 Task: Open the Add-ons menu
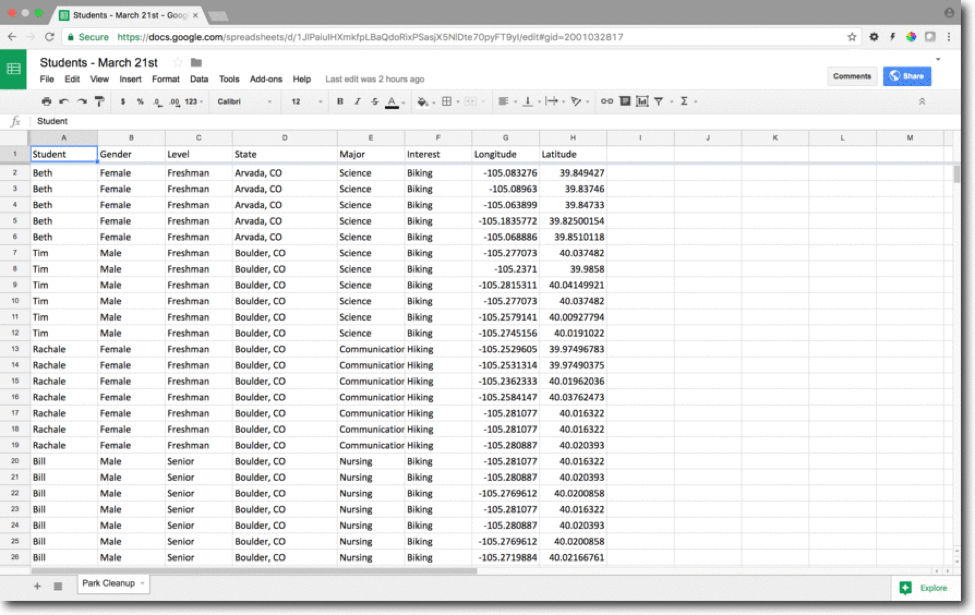[x=266, y=79]
